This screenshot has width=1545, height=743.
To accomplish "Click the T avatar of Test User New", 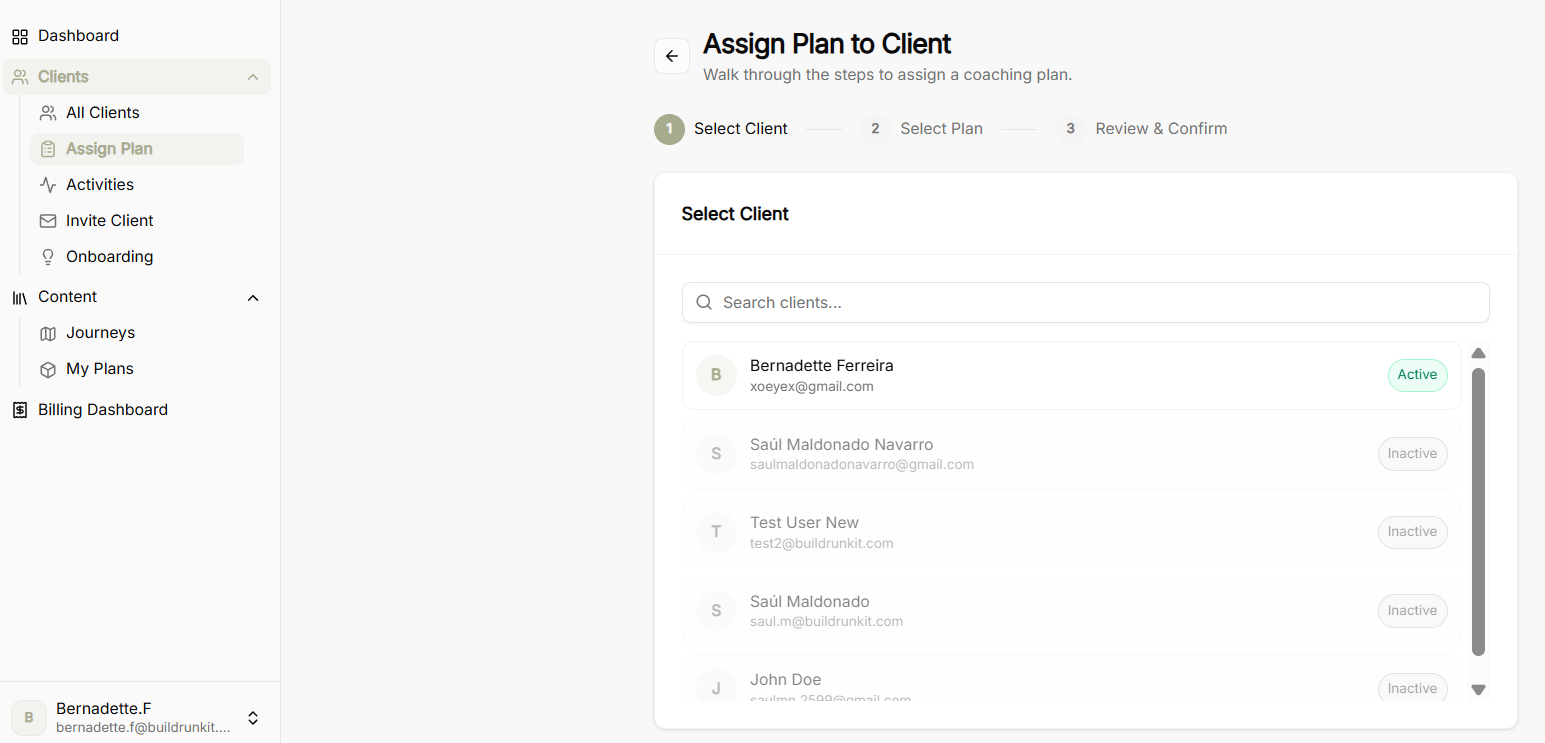I will tap(716, 532).
